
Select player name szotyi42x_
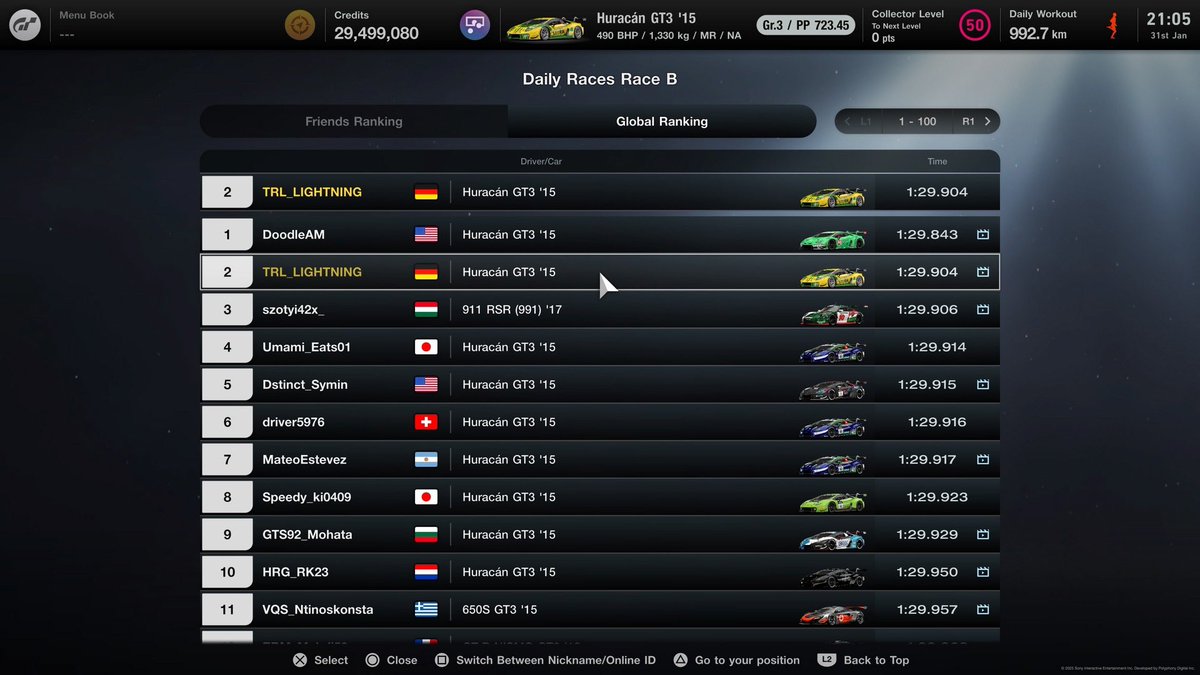click(293, 309)
